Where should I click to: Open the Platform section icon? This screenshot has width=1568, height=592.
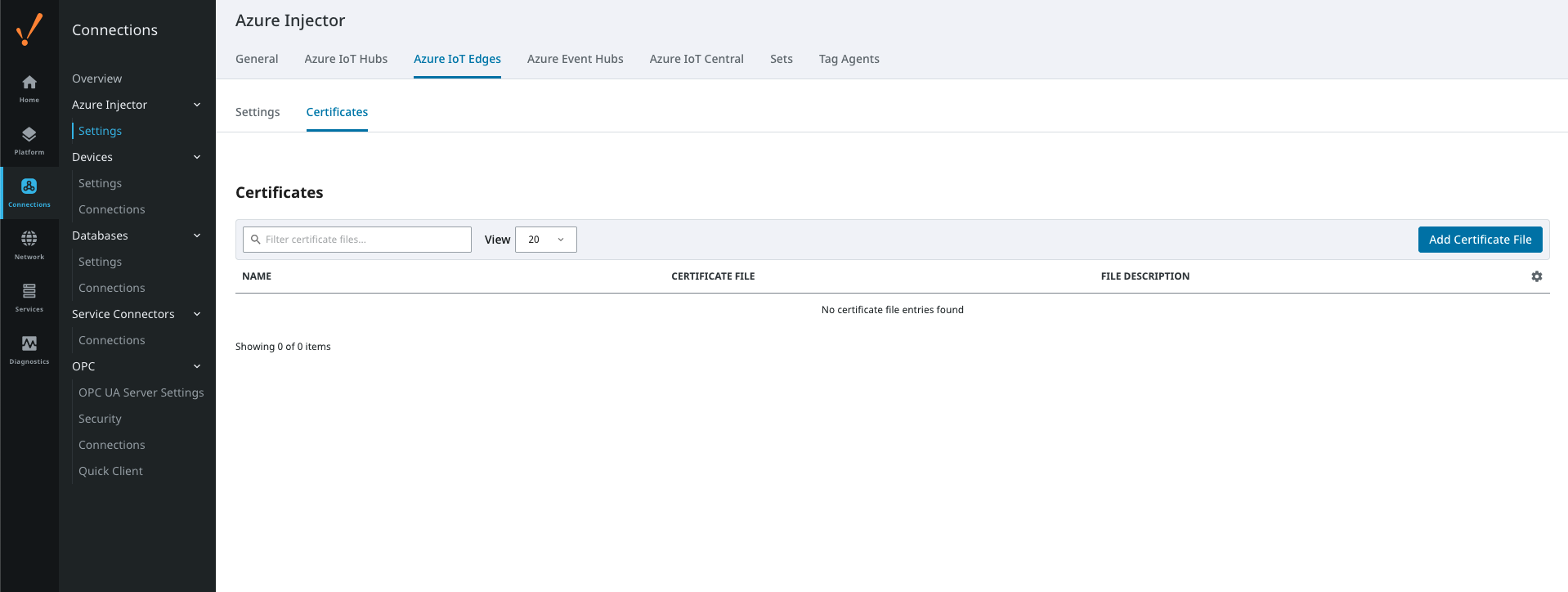[29, 135]
